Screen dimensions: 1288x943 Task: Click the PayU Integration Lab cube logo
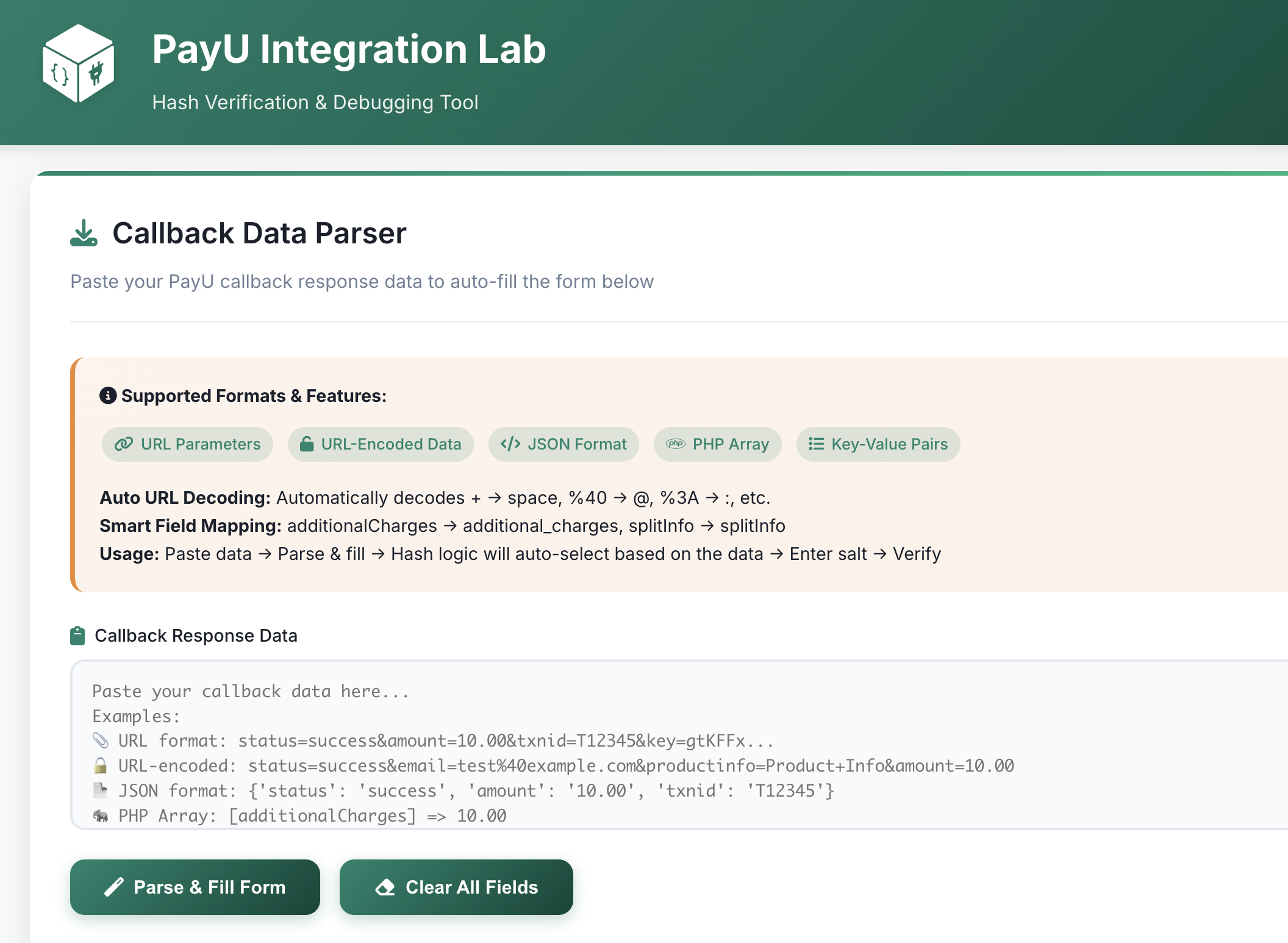coord(78,63)
